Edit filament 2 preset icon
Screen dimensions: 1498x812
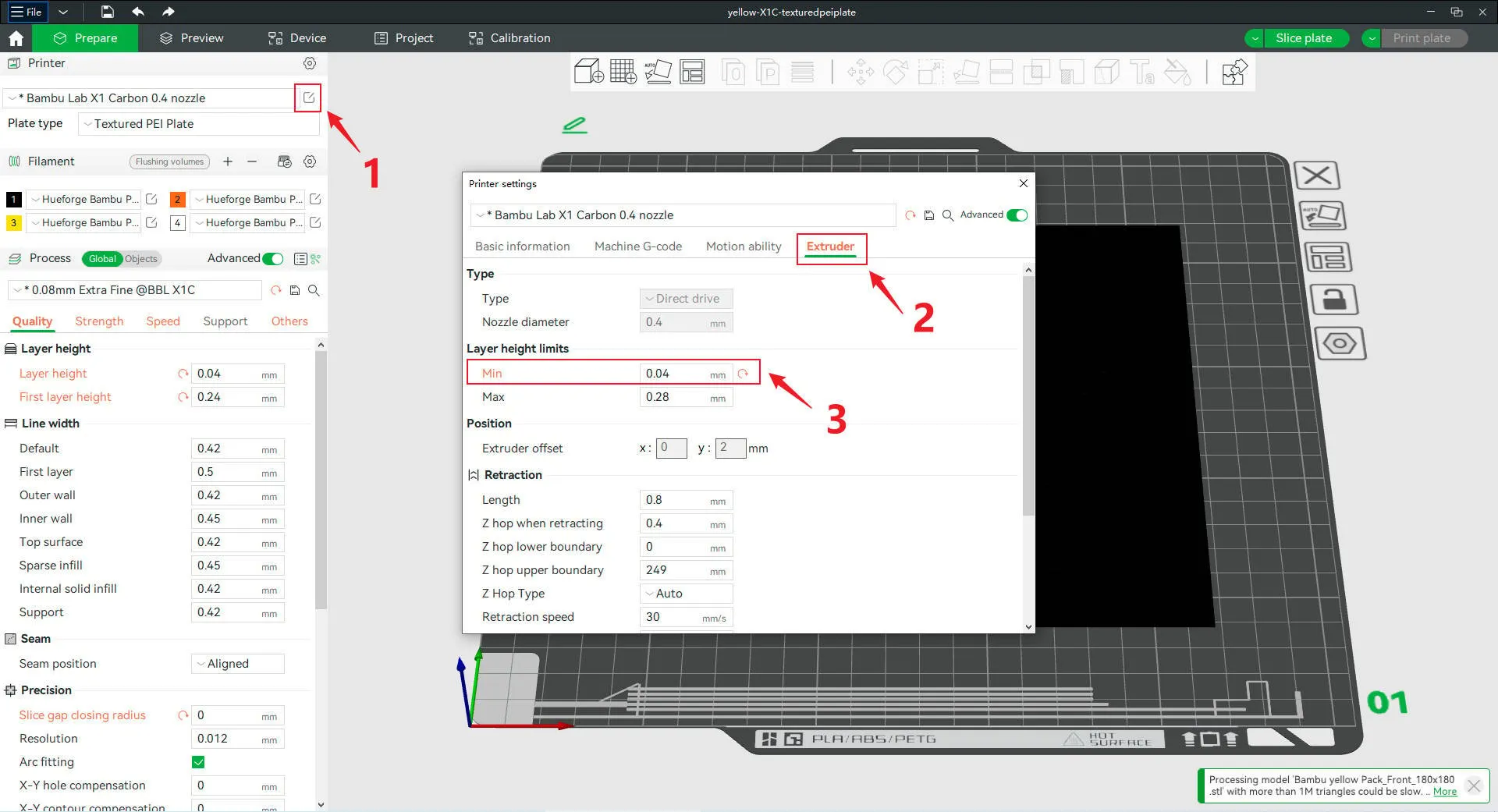[x=315, y=199]
